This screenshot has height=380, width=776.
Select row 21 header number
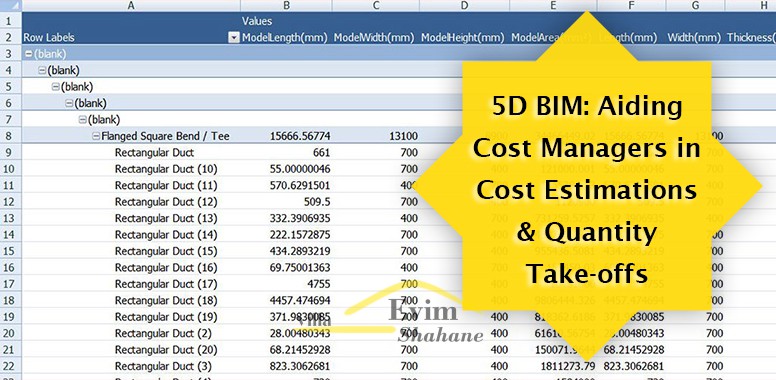10,349
